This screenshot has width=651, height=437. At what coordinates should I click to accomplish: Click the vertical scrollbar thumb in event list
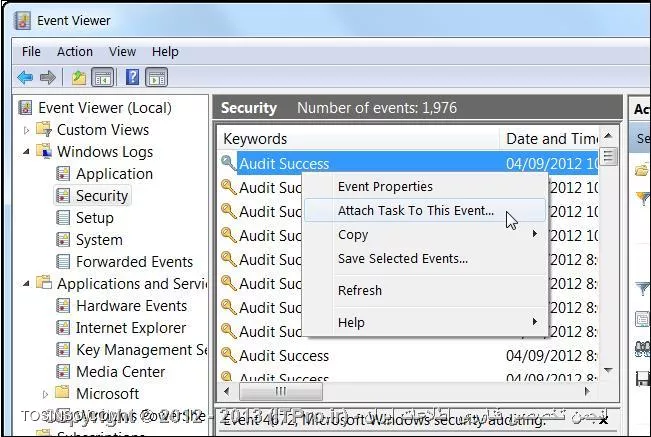coord(608,156)
